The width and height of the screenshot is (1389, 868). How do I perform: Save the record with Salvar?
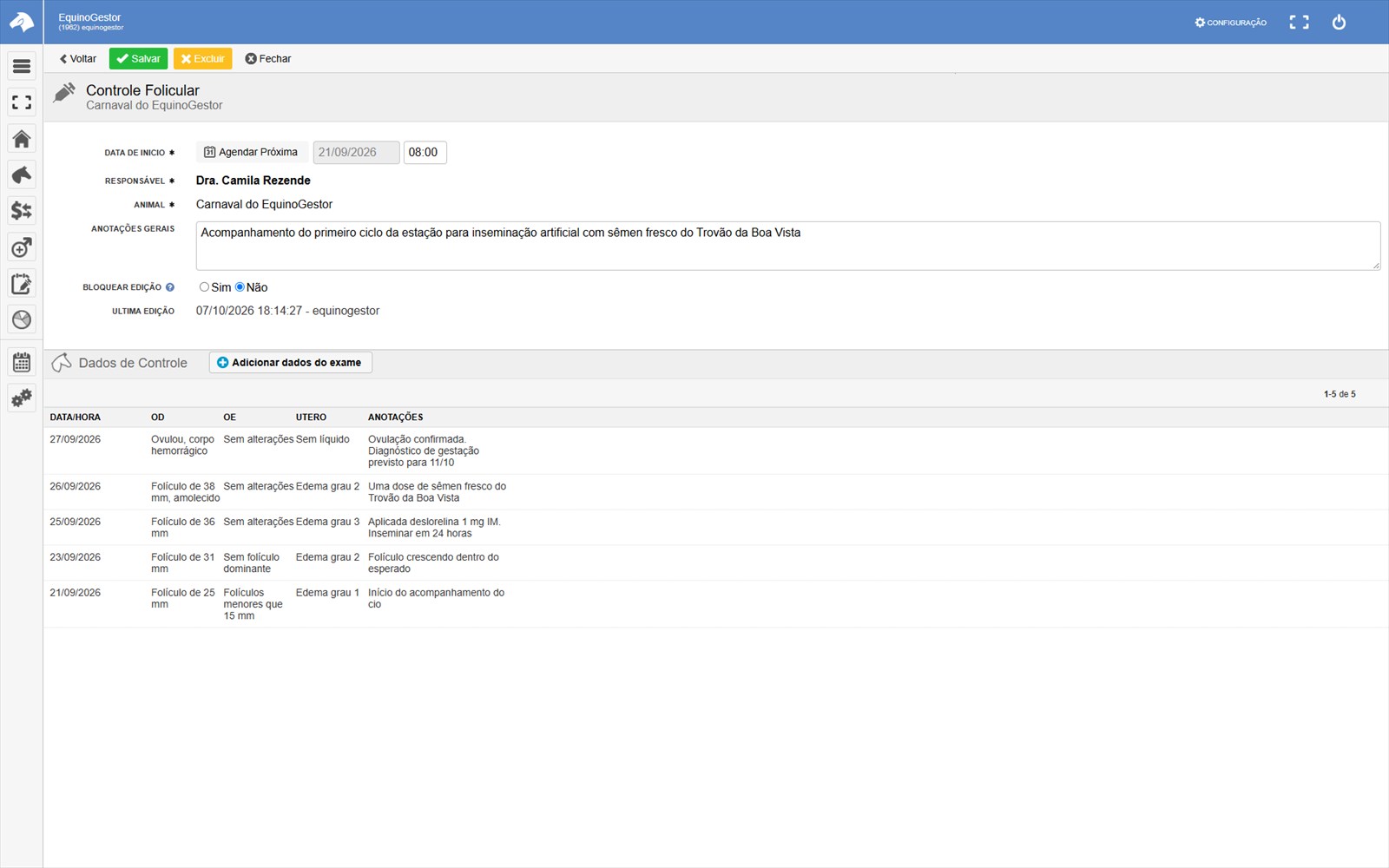138,59
